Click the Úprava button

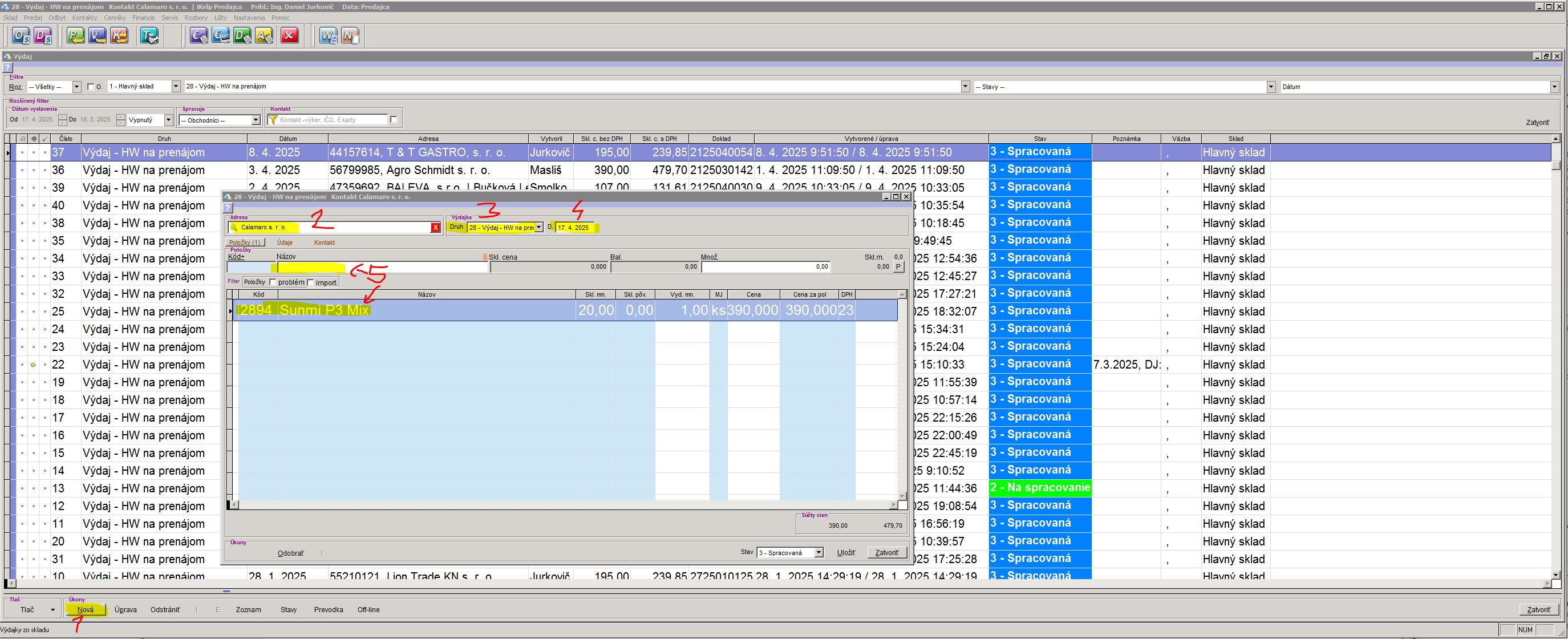[125, 610]
